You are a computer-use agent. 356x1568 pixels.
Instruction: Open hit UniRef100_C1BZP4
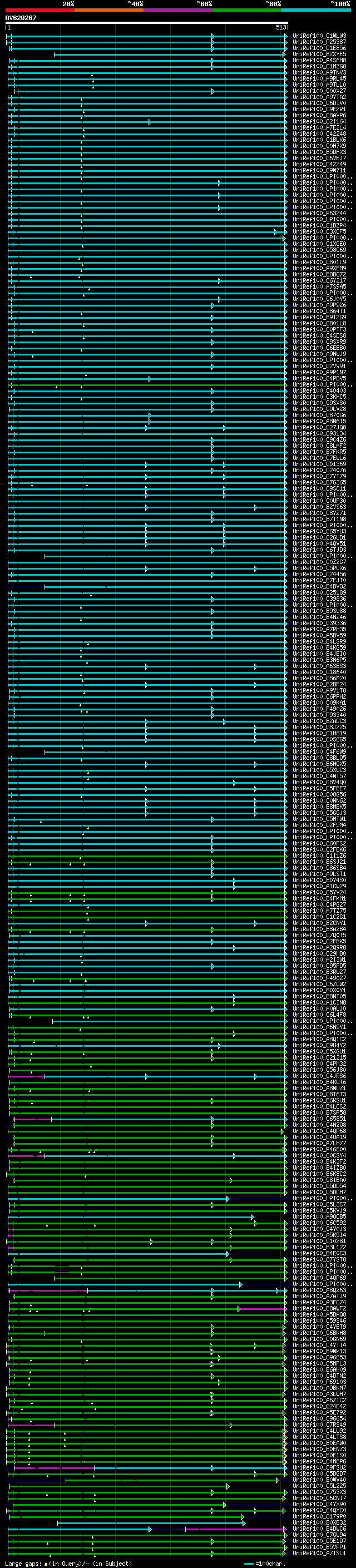pyautogui.click(x=319, y=225)
